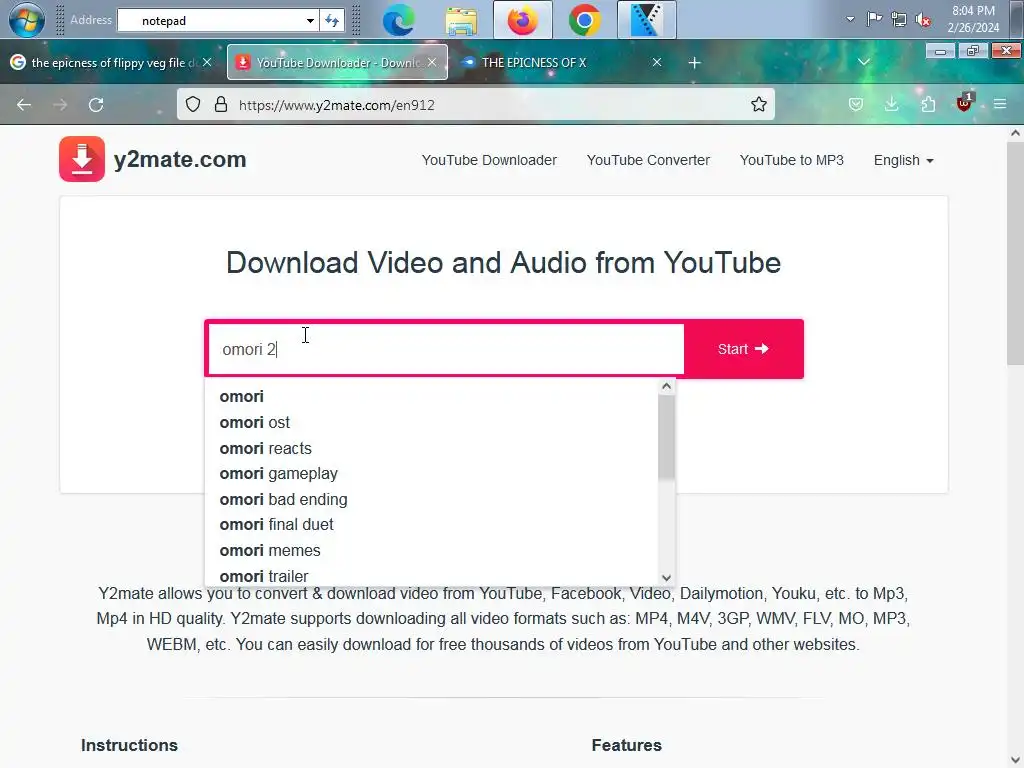Select the 'omori memes' suggestion
This screenshot has height=768, width=1024.
coord(431,551)
